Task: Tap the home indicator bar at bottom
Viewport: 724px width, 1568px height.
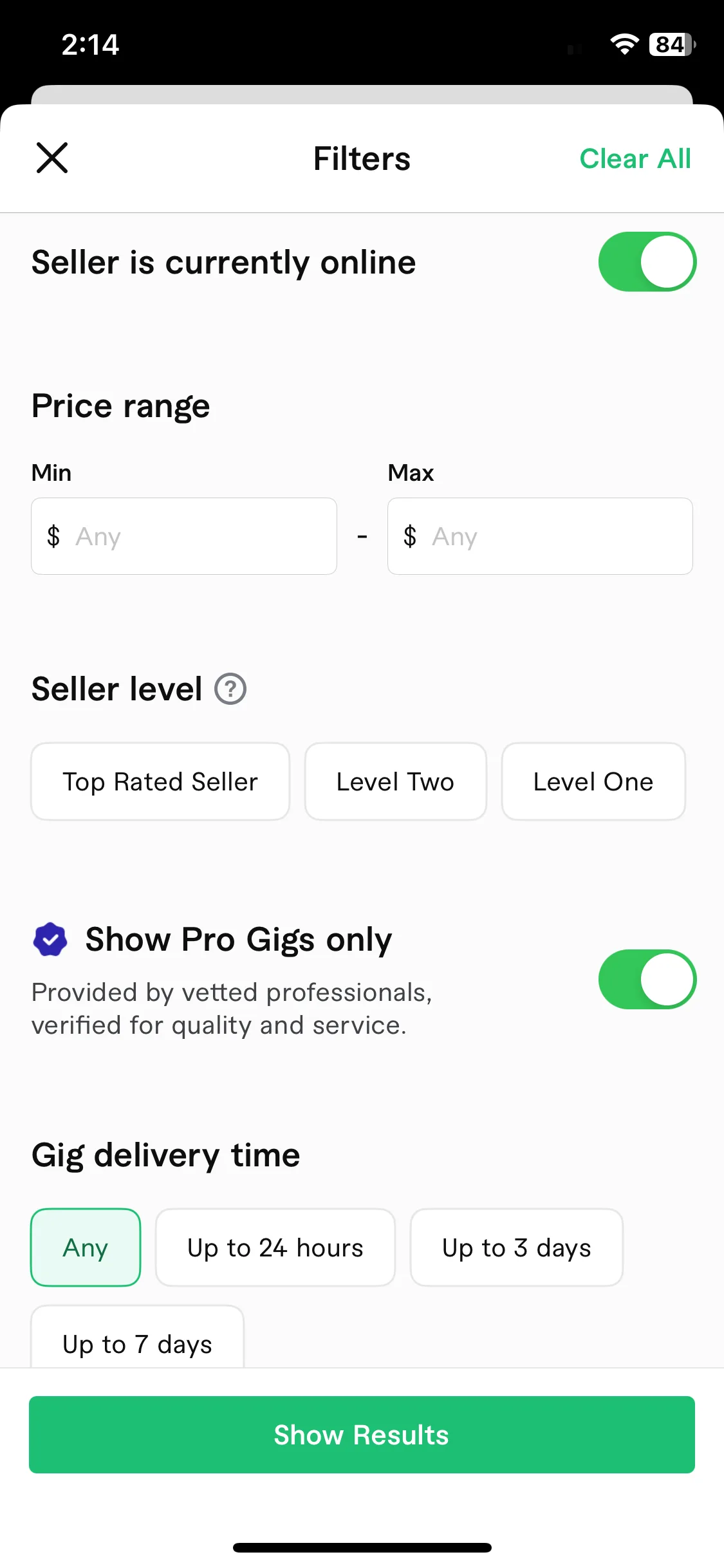Action: (x=362, y=1547)
